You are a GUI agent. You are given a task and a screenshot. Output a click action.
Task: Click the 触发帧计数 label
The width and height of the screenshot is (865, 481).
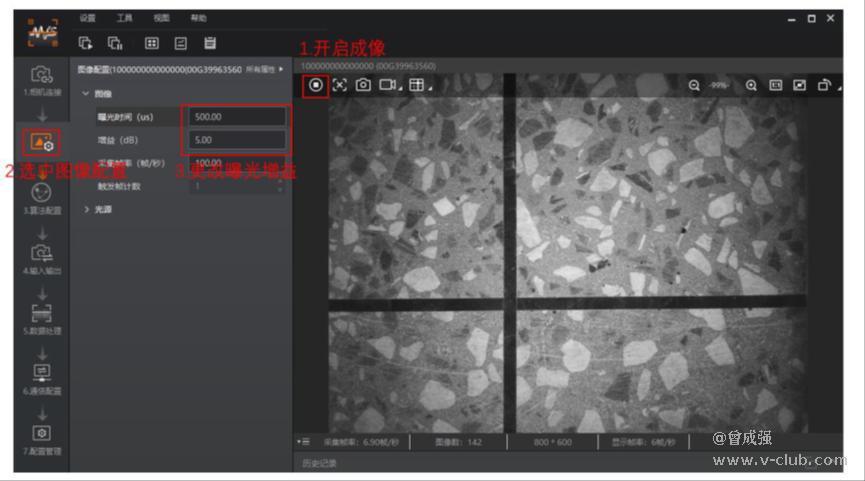(119, 186)
